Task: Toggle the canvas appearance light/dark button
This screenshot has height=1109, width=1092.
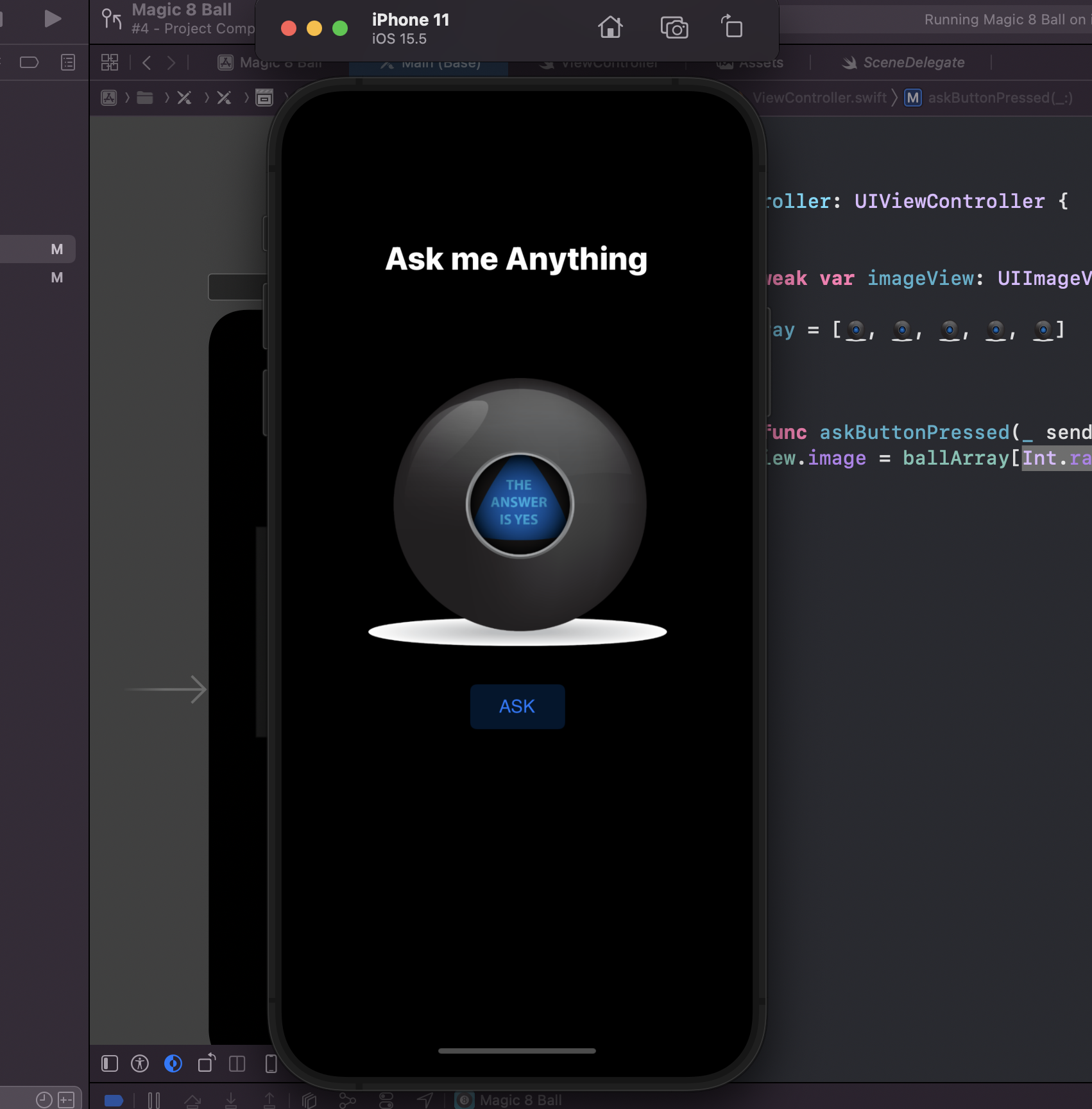Action: 173,1063
